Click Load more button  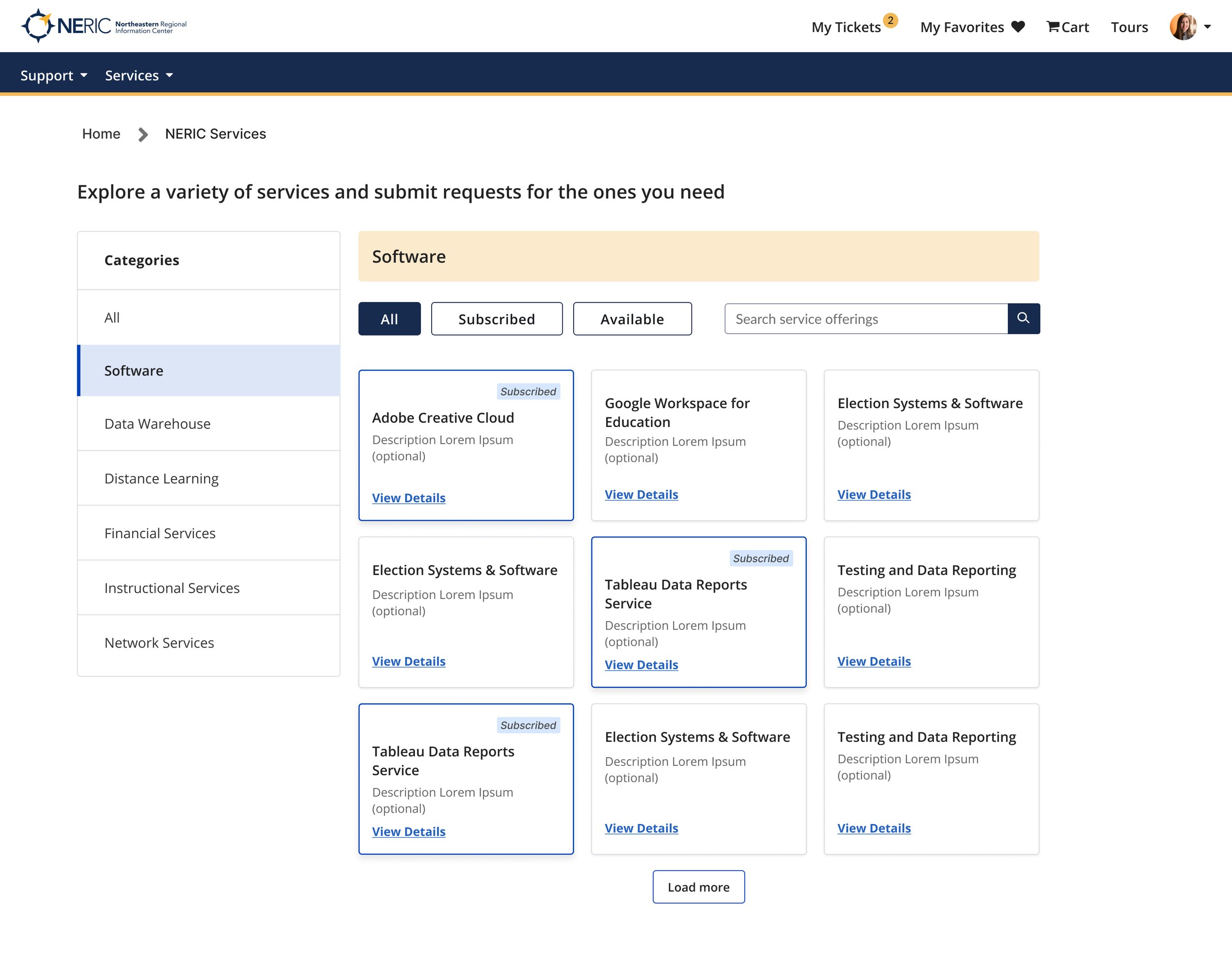(699, 887)
